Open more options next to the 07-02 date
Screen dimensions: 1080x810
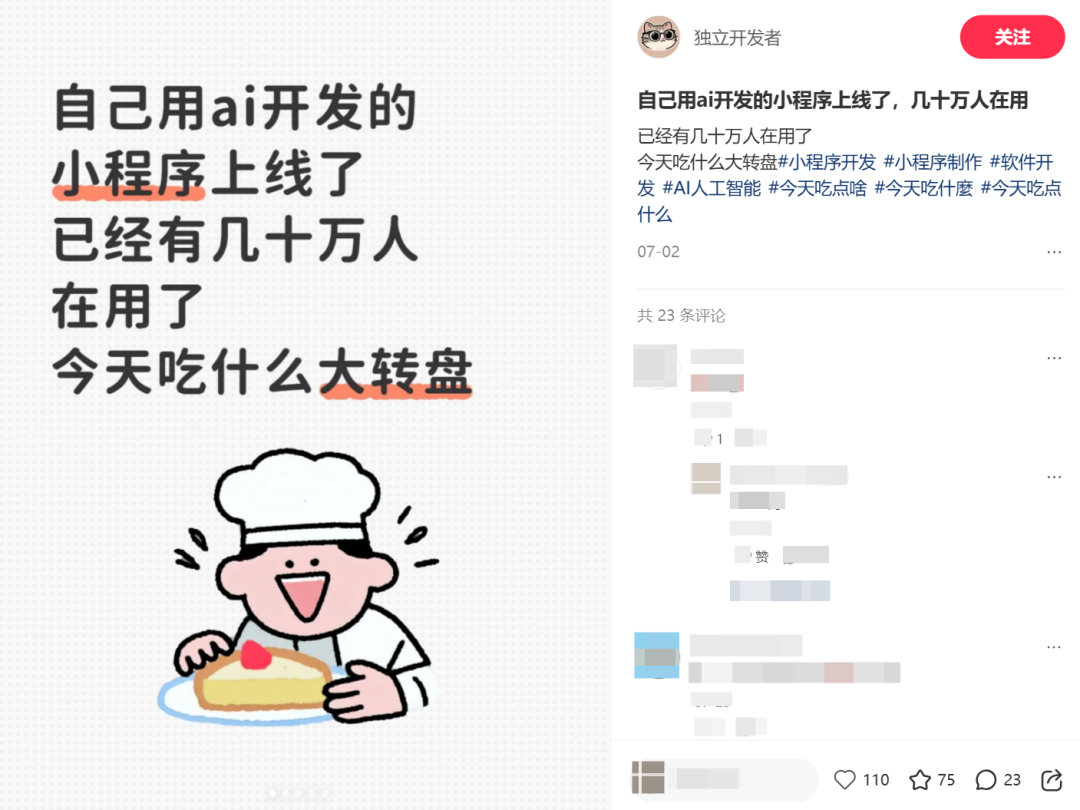(x=1054, y=252)
